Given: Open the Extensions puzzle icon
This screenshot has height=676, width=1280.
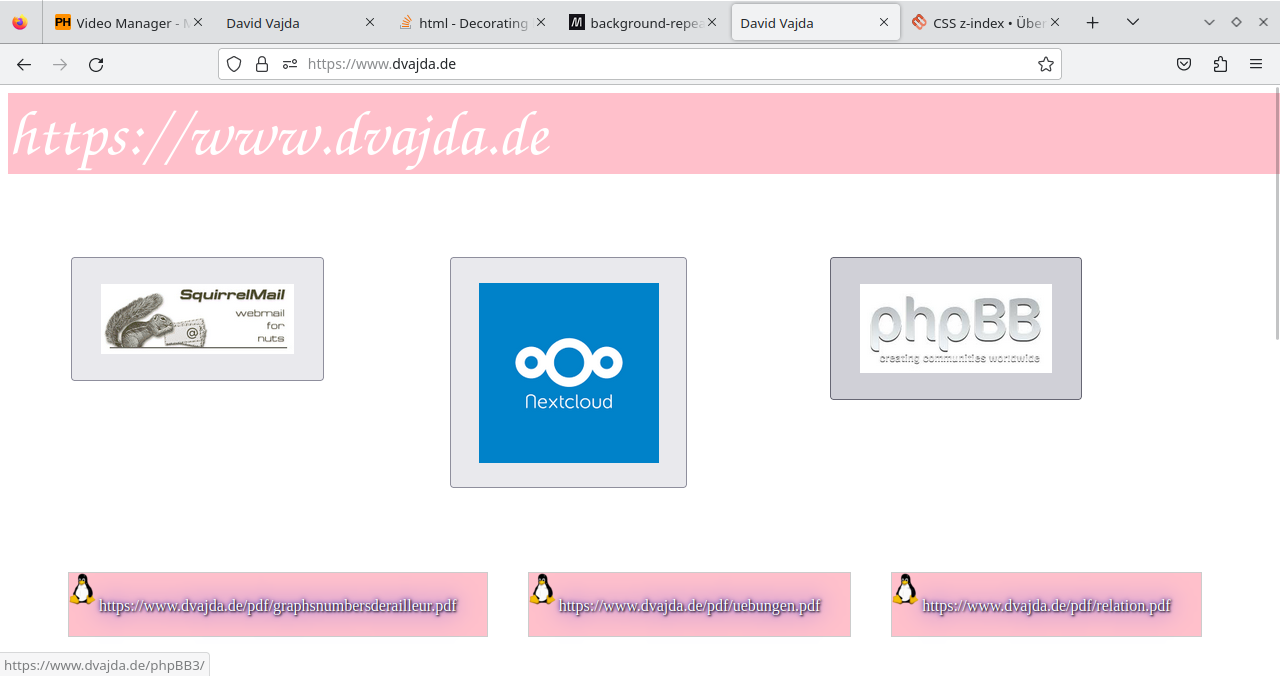Looking at the screenshot, I should point(1220,64).
